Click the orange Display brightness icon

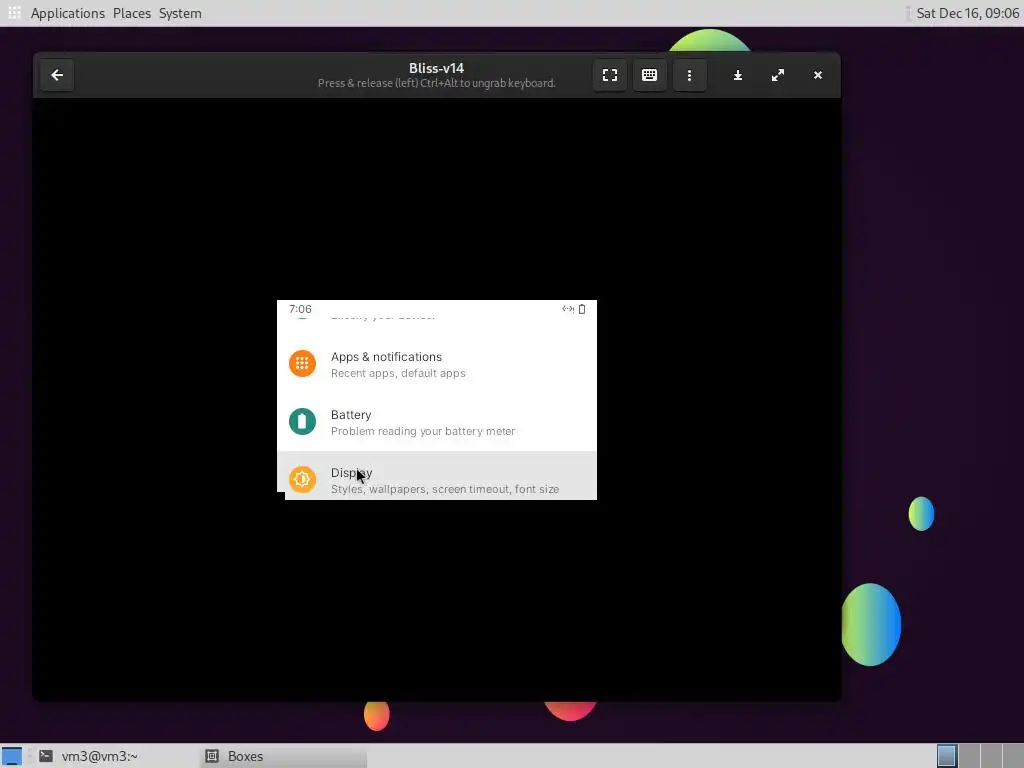[x=302, y=479]
